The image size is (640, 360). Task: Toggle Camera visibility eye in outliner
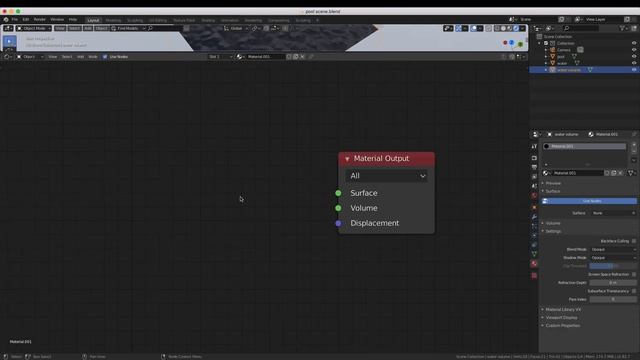tap(634, 50)
